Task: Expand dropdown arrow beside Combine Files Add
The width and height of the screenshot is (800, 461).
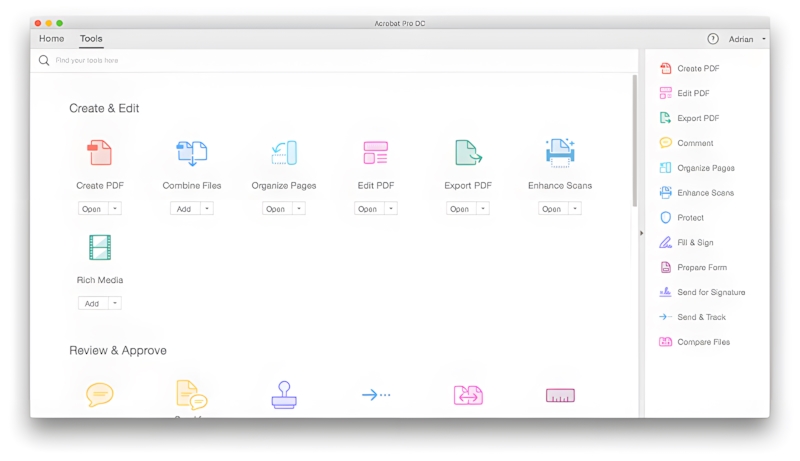Action: point(207,209)
